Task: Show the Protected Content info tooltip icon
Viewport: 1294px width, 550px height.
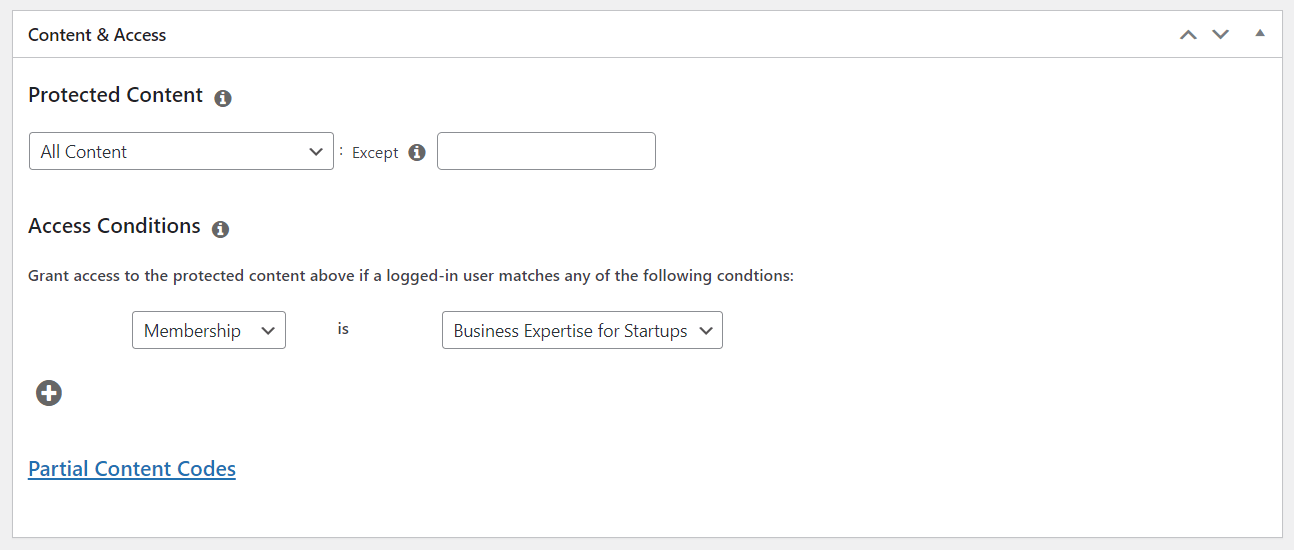Action: click(x=223, y=98)
